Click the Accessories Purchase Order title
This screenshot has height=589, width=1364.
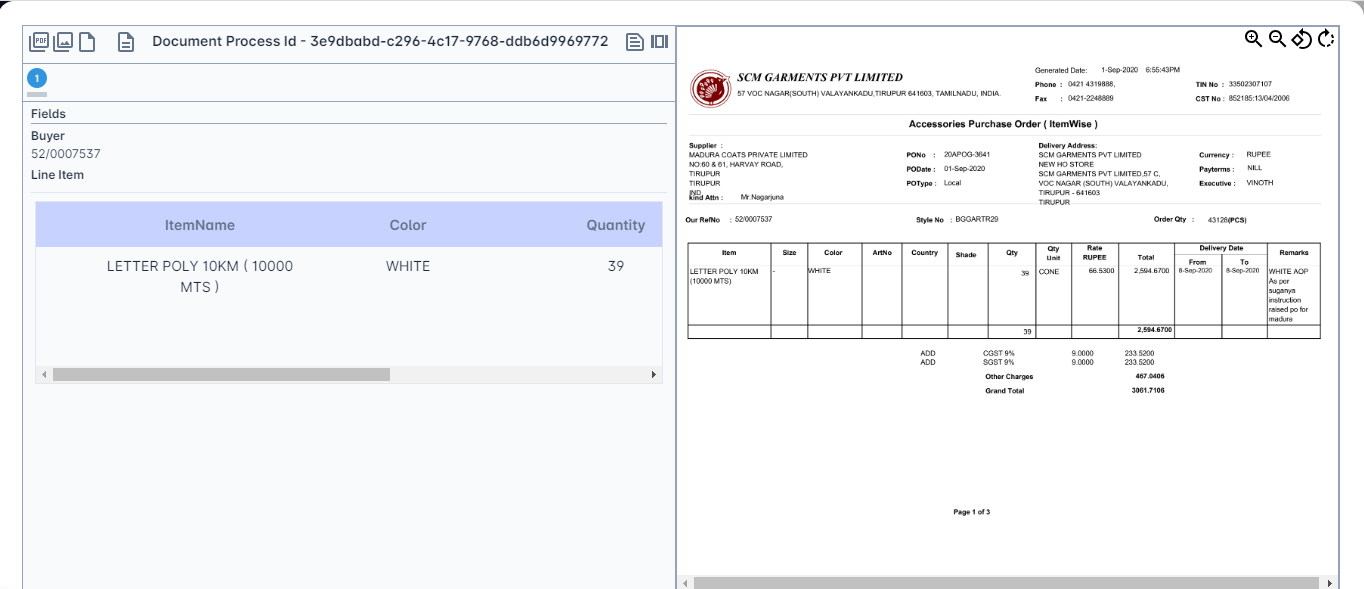click(1003, 124)
